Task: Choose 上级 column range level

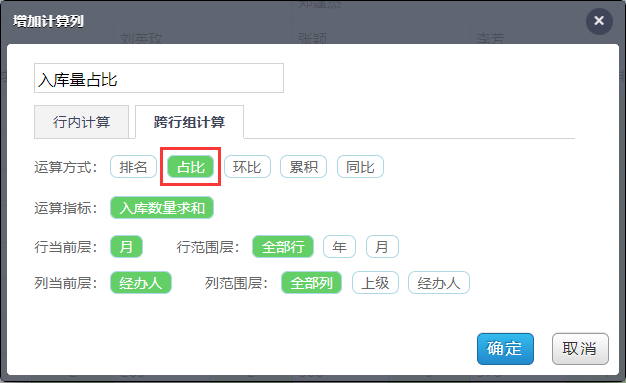Action: click(x=375, y=283)
